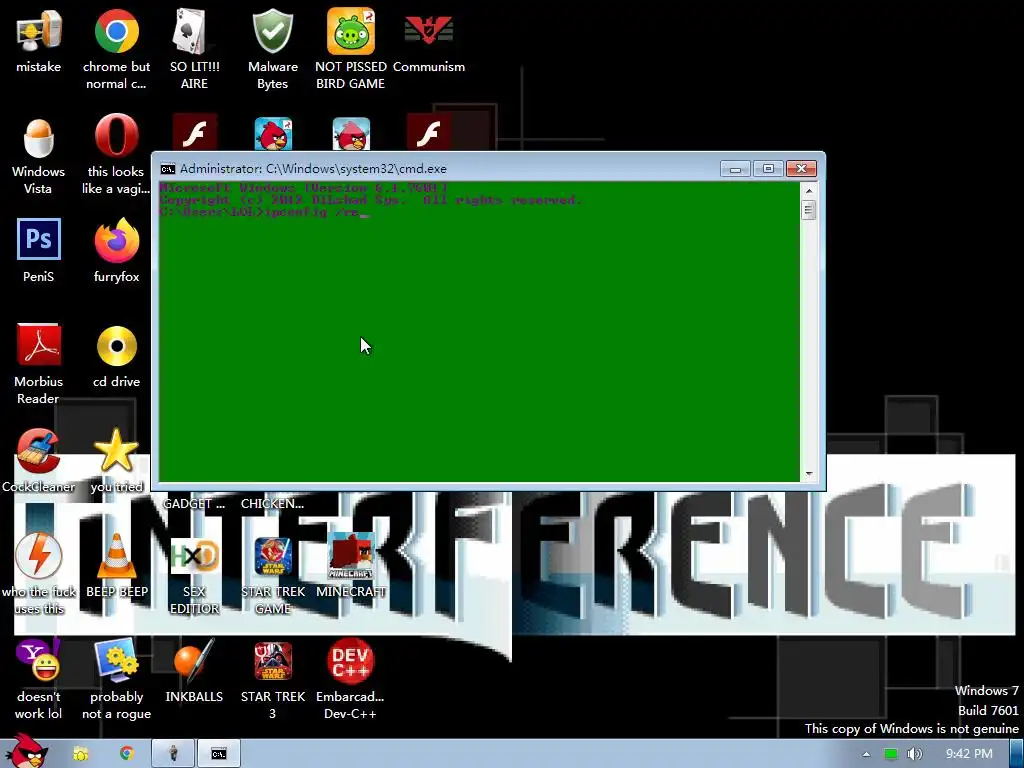Open the 'mistake' computer desktop icon
1024x768 pixels.
38,31
